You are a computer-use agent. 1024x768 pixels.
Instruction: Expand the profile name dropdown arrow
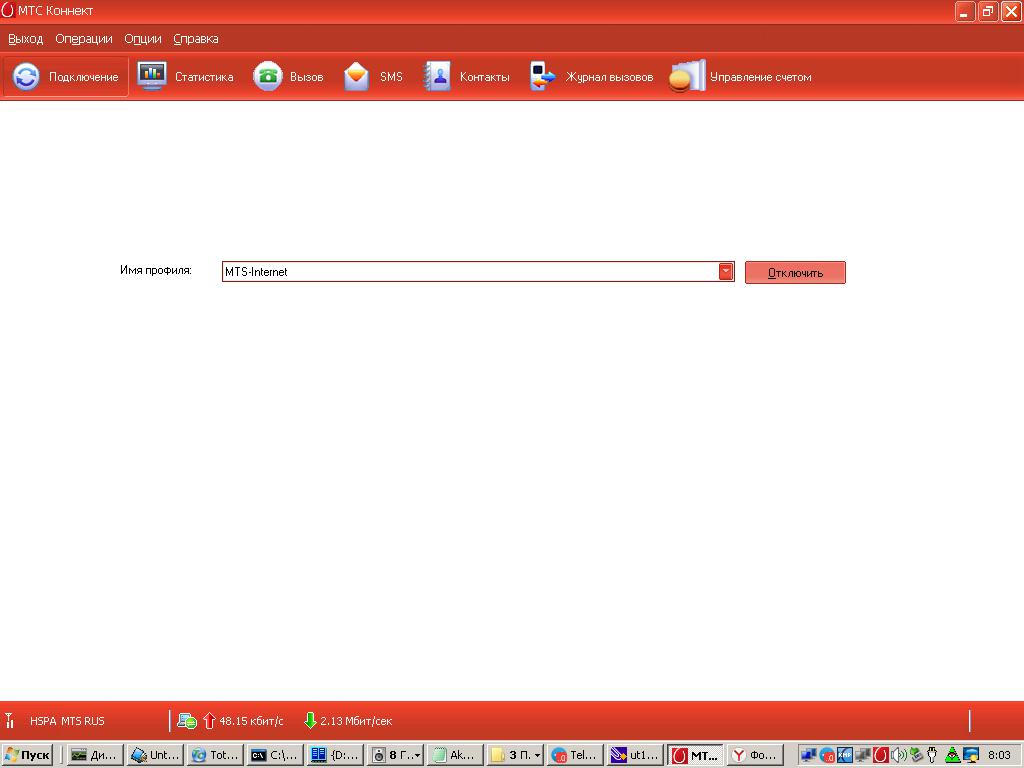[x=726, y=272]
